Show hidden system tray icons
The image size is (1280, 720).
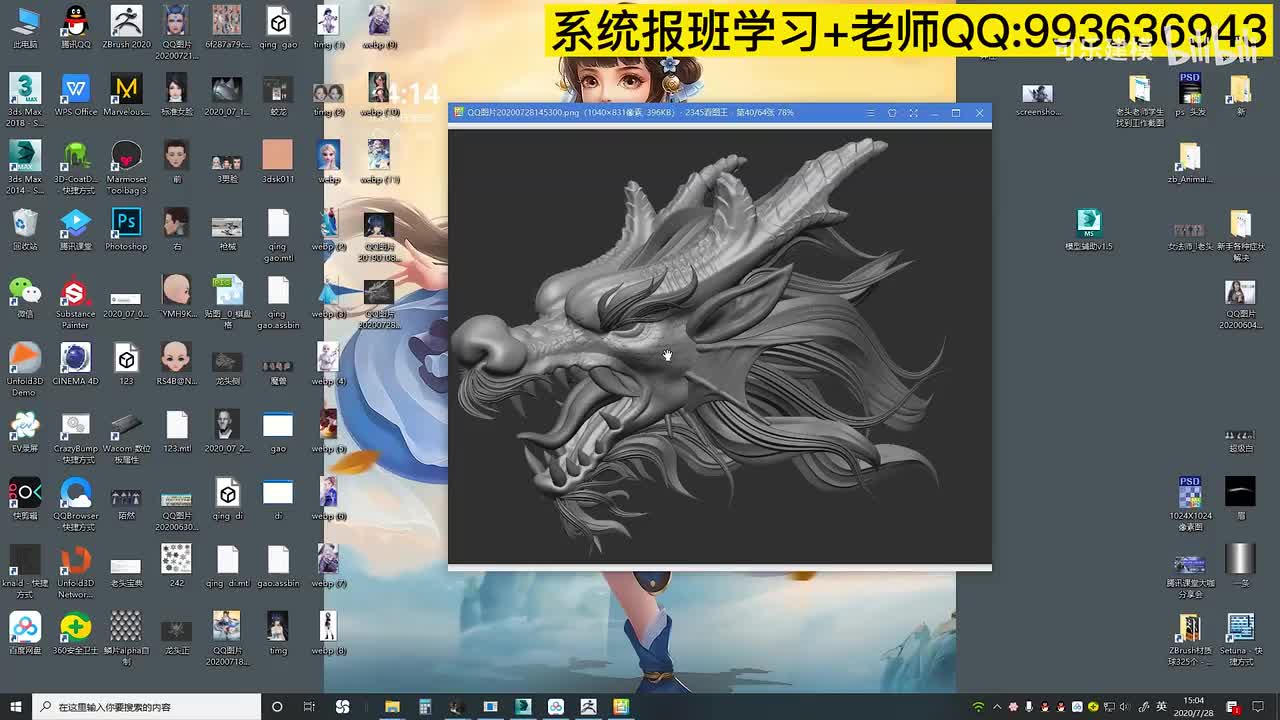point(997,707)
